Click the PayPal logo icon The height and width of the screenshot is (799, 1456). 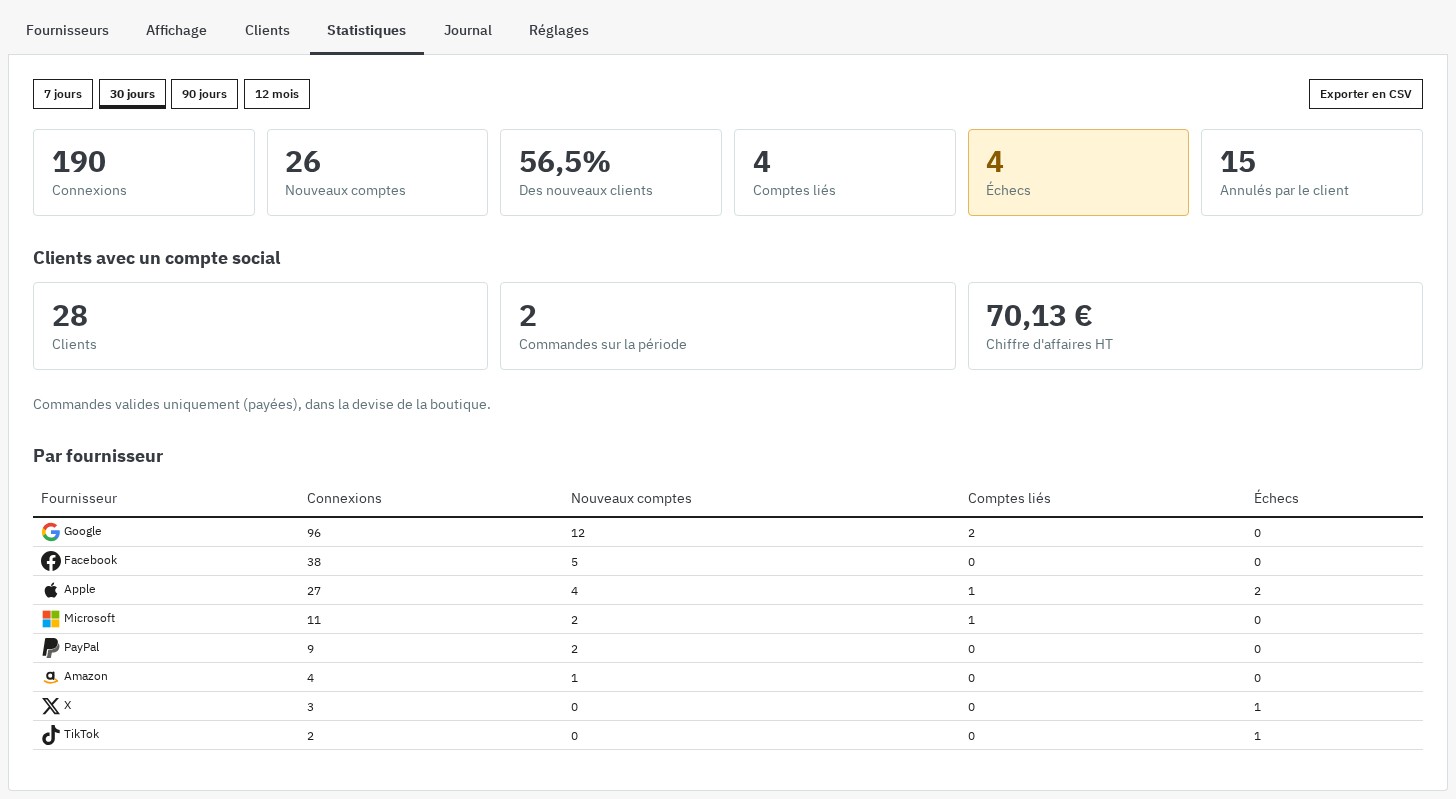(51, 648)
